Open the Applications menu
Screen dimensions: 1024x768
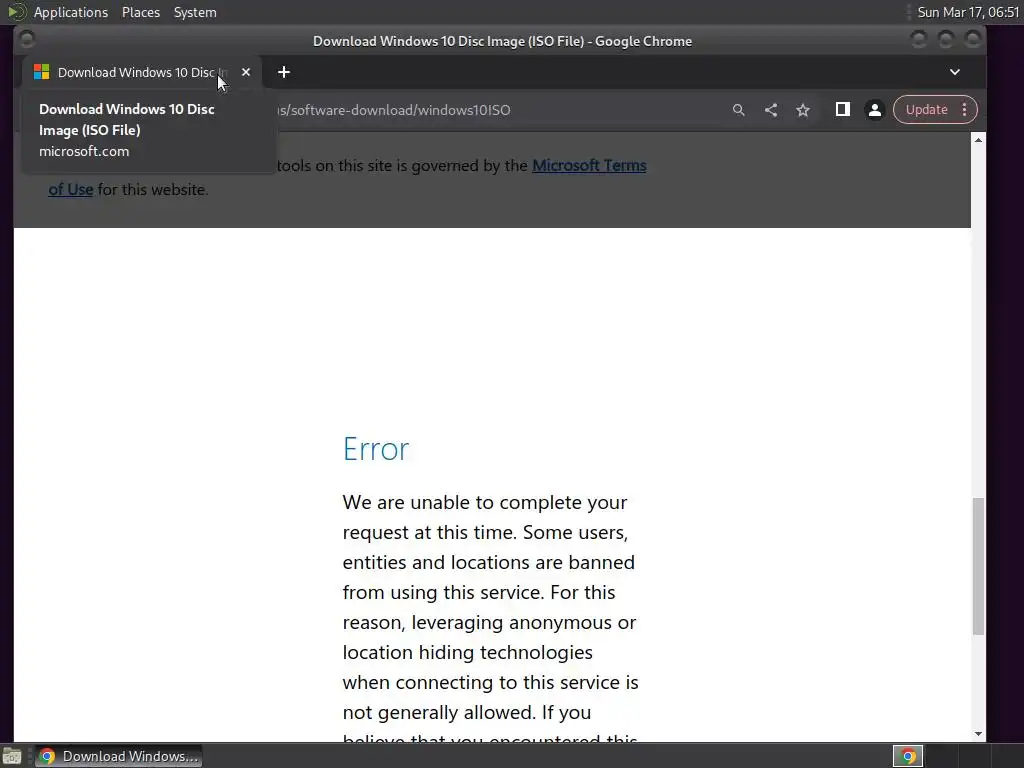[x=71, y=12]
